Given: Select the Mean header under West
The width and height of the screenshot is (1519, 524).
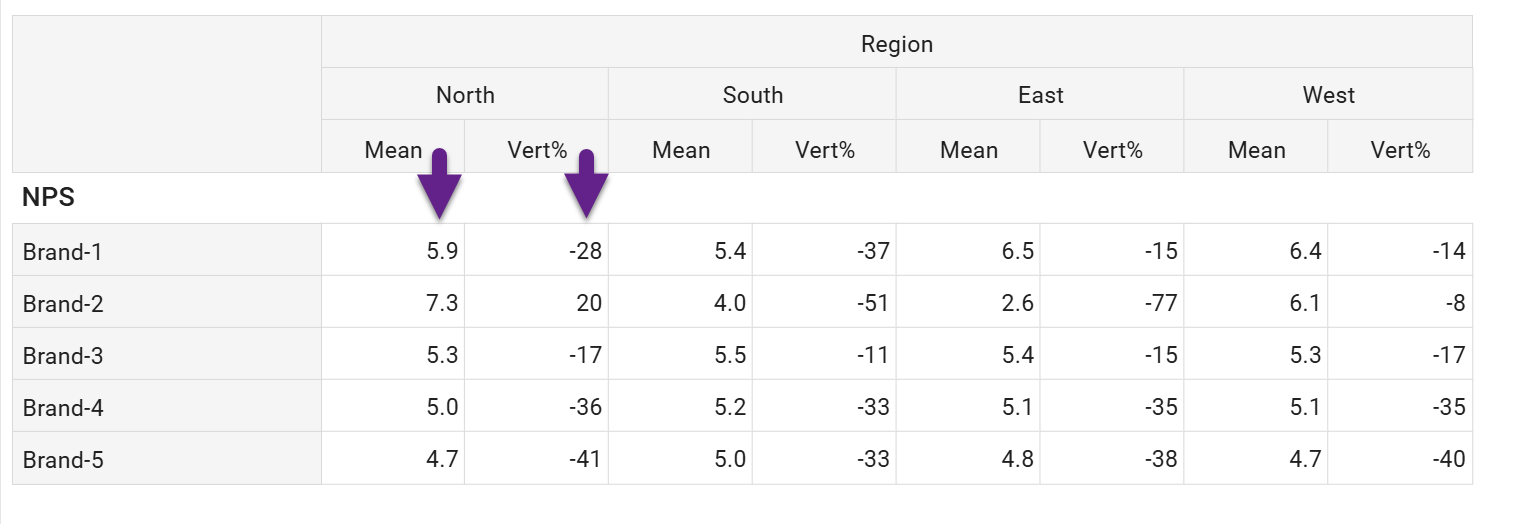Looking at the screenshot, I should [1256, 150].
